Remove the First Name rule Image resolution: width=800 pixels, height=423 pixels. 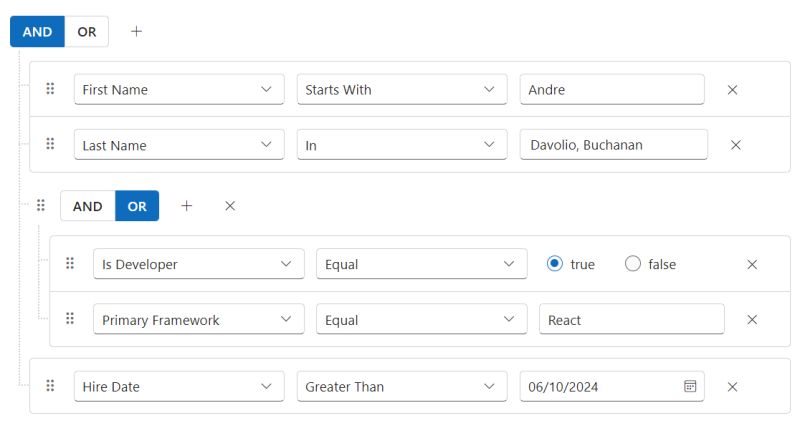point(732,90)
